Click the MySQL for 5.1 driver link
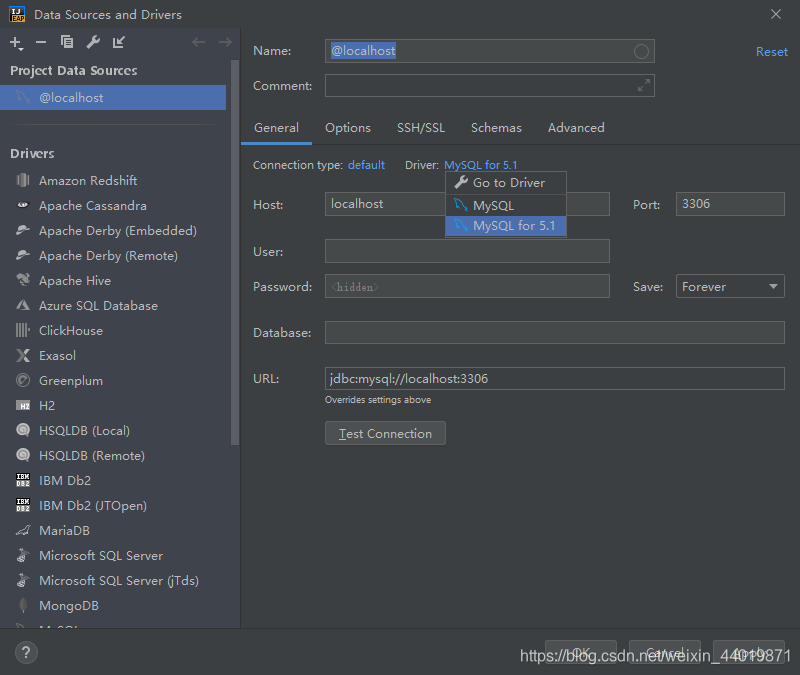800x675 pixels. [481, 165]
